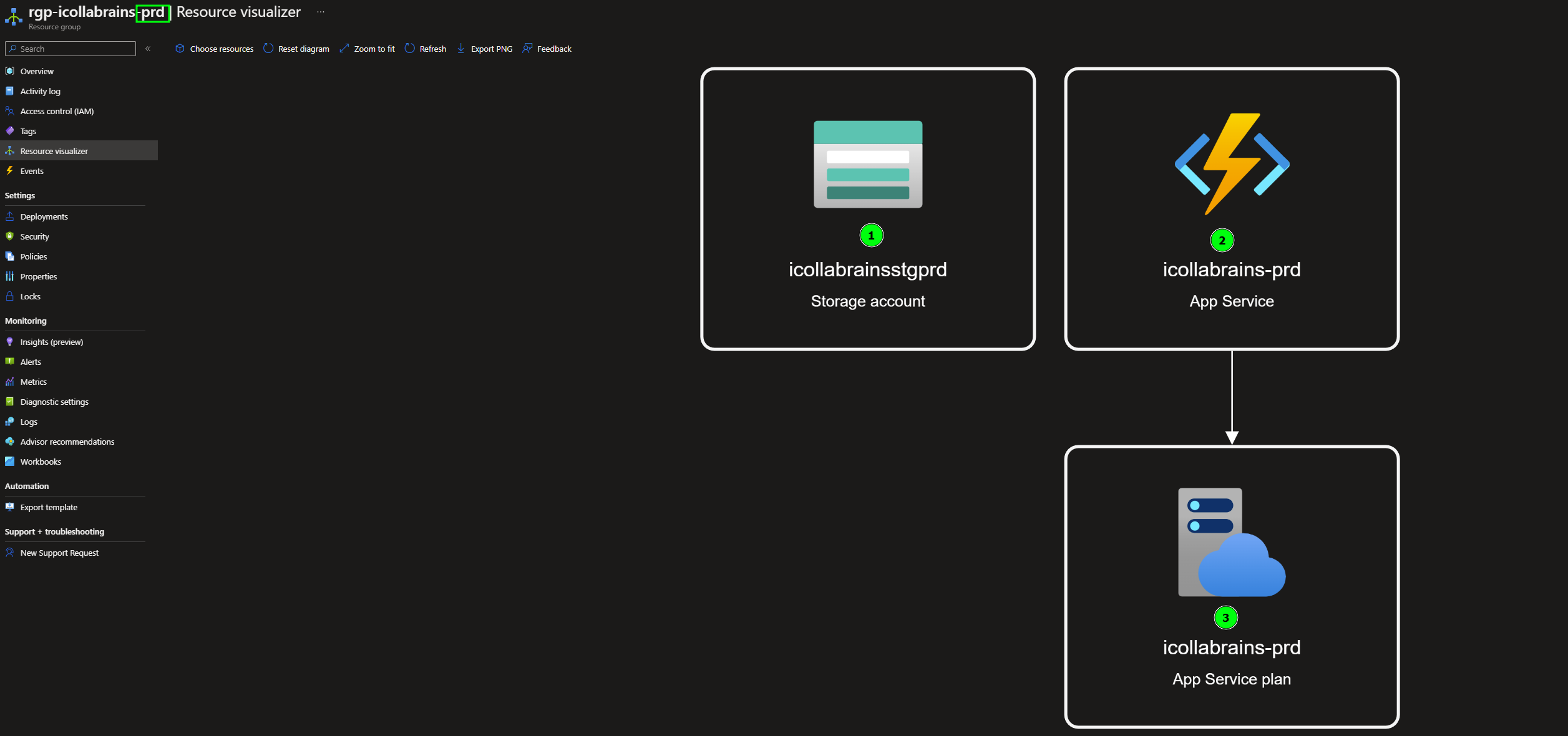Click the icollabrainsstgprd name text

pos(868,269)
